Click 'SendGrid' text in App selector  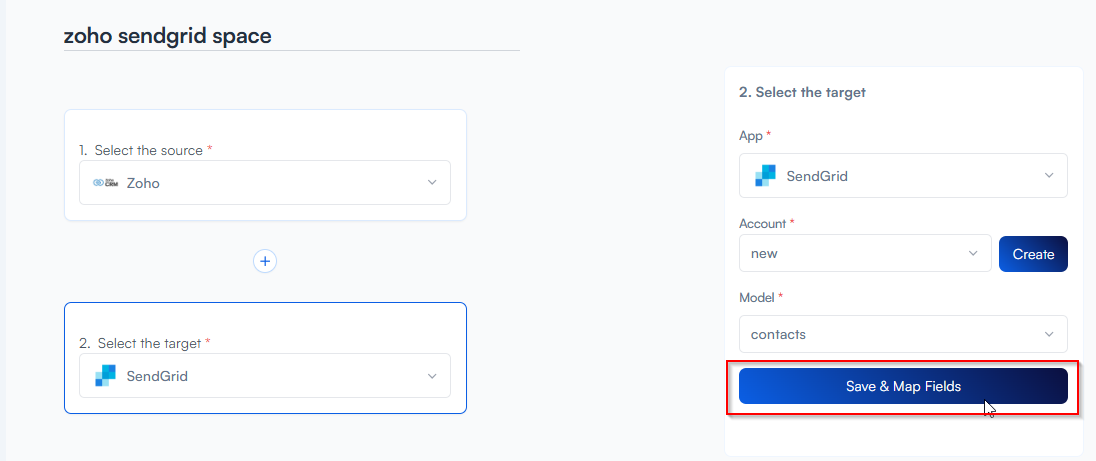(x=817, y=176)
